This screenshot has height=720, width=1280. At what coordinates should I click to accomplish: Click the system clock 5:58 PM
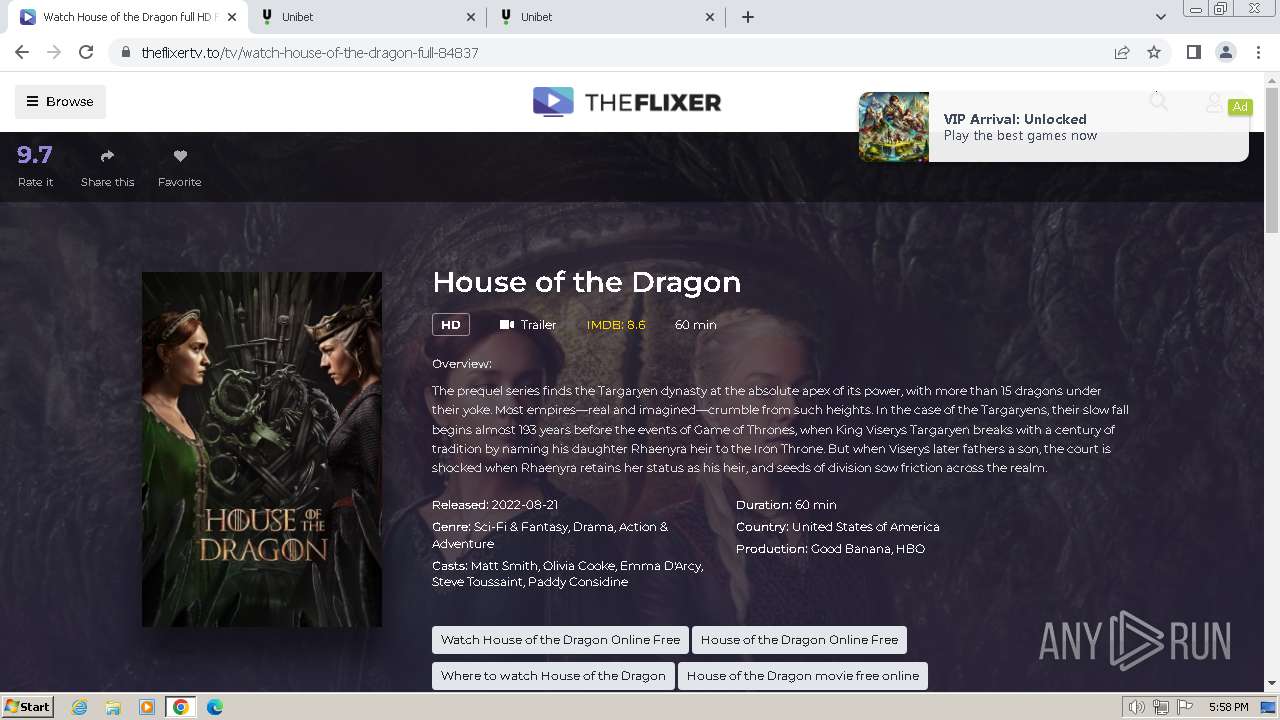point(1228,707)
